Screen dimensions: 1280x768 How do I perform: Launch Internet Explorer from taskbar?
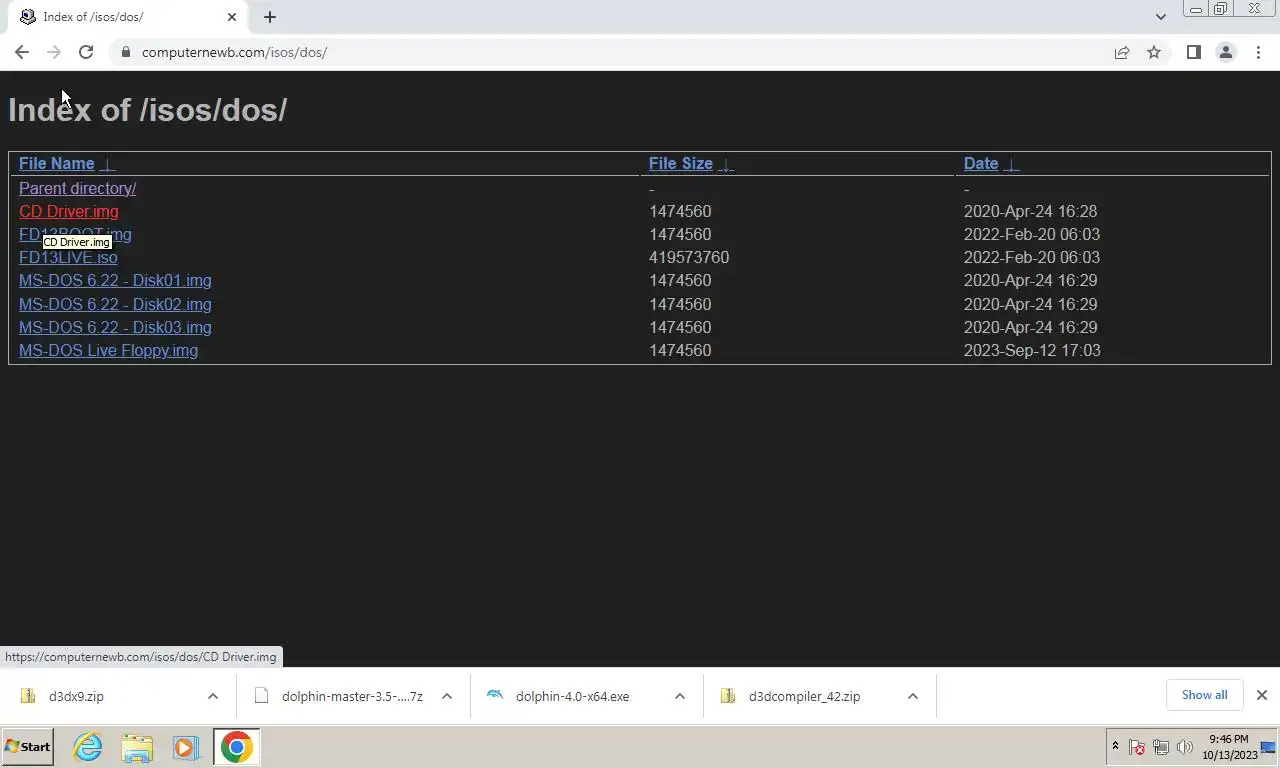click(x=88, y=747)
